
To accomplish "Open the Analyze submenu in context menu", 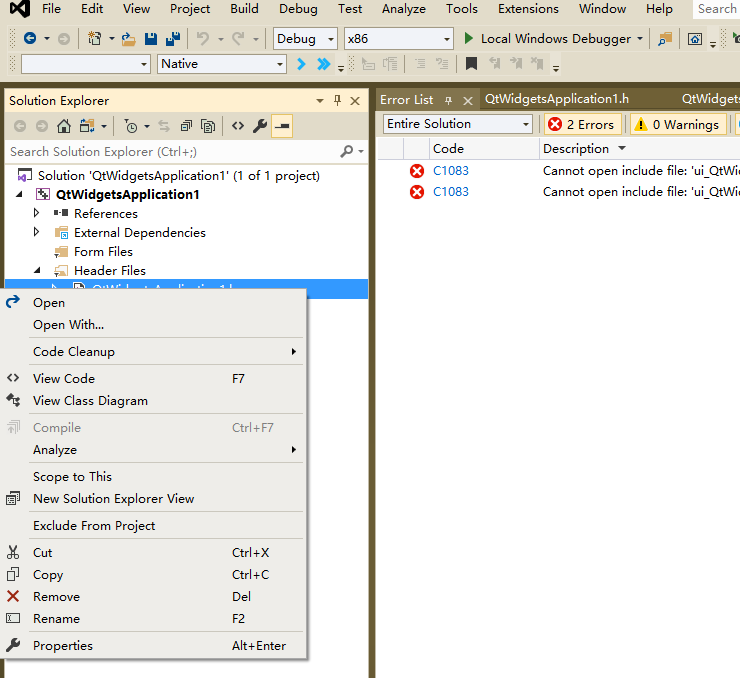I will point(154,450).
